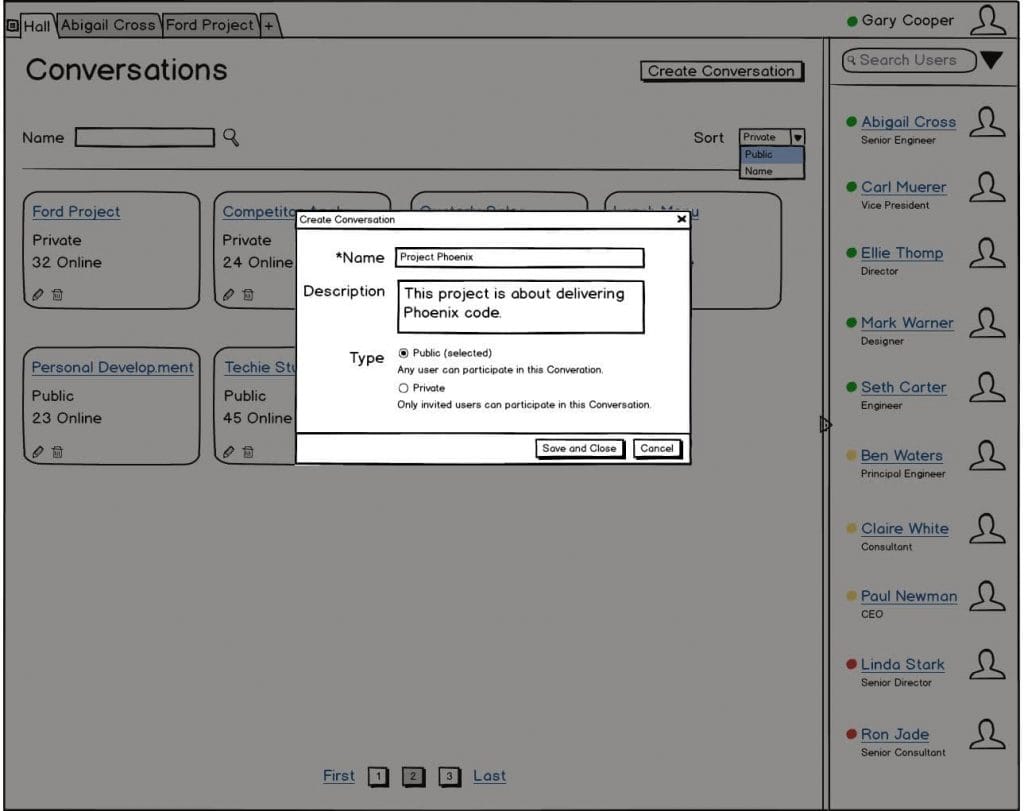The width and height of the screenshot is (1024, 811).
Task: Open Carl Muerer profile link
Action: (x=904, y=187)
